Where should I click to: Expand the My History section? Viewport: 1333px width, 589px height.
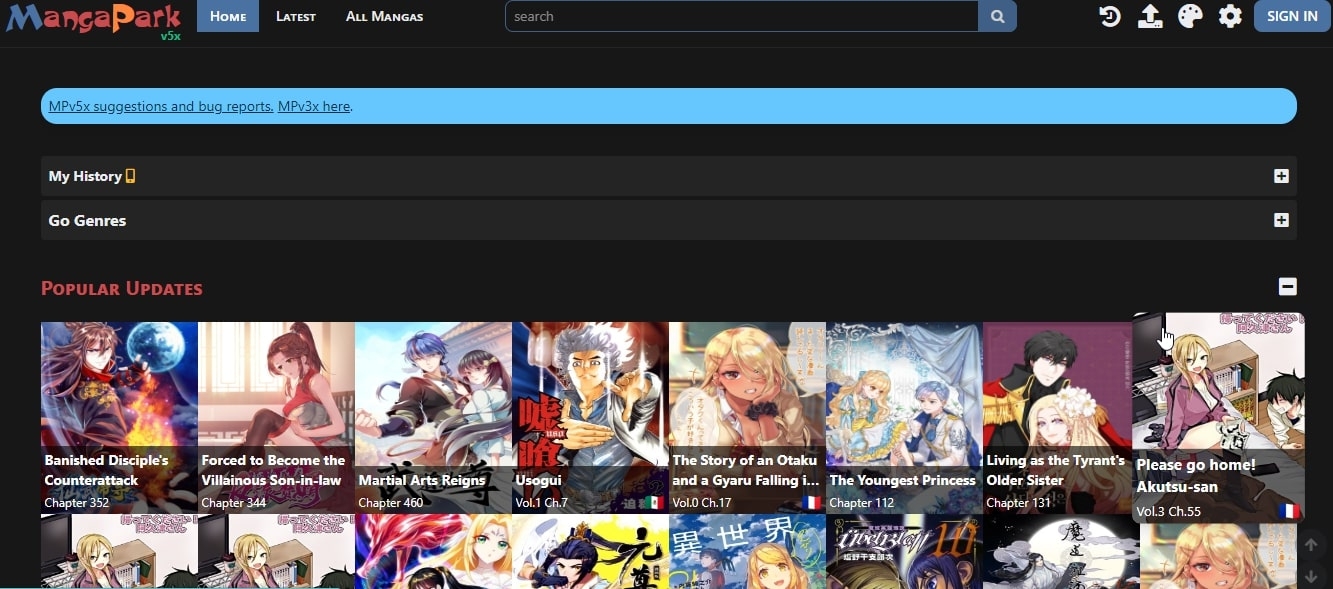point(1281,176)
